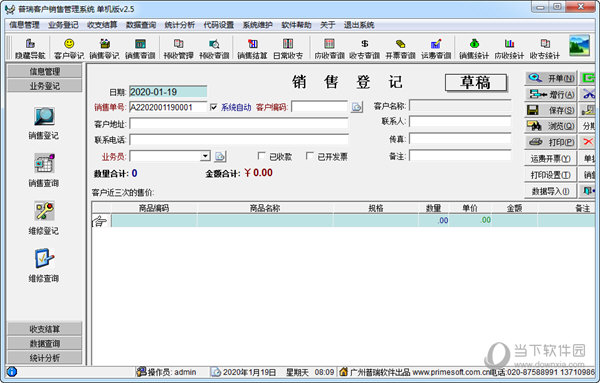Image resolution: width=600 pixels, height=383 pixels.
Task: Open 客户登记 smiley face toolbar icon
Action: 69,49
